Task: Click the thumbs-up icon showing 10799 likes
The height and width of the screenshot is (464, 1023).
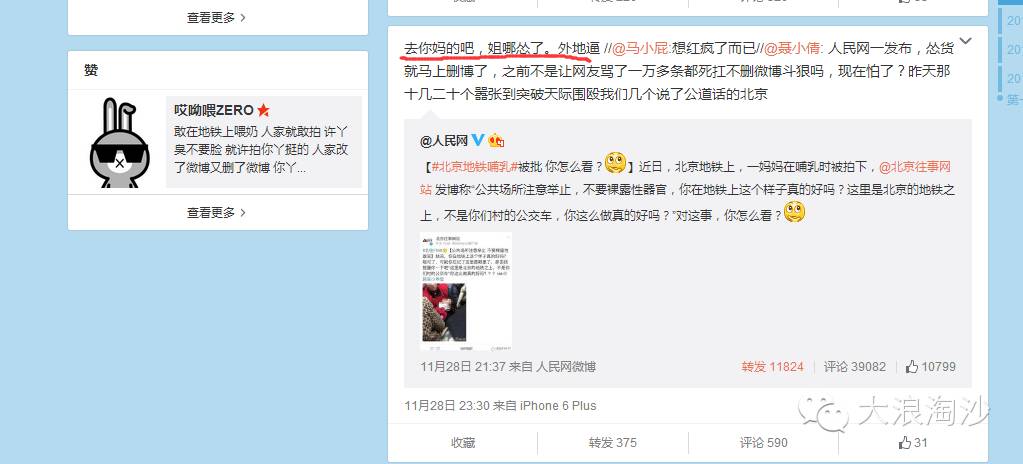Action: [912, 367]
